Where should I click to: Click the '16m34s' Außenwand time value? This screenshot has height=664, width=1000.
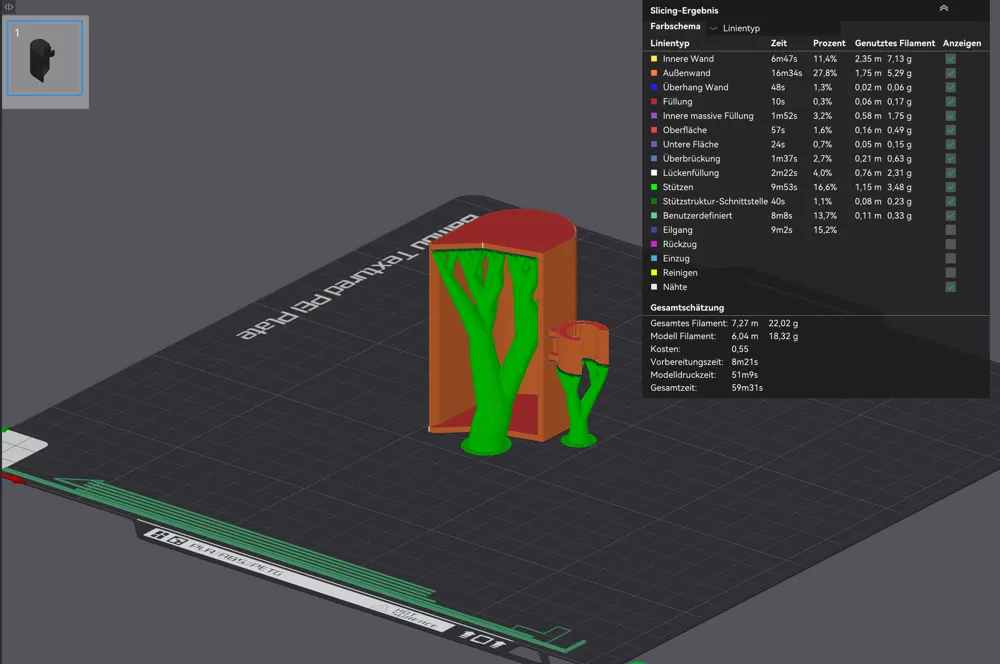coord(786,73)
